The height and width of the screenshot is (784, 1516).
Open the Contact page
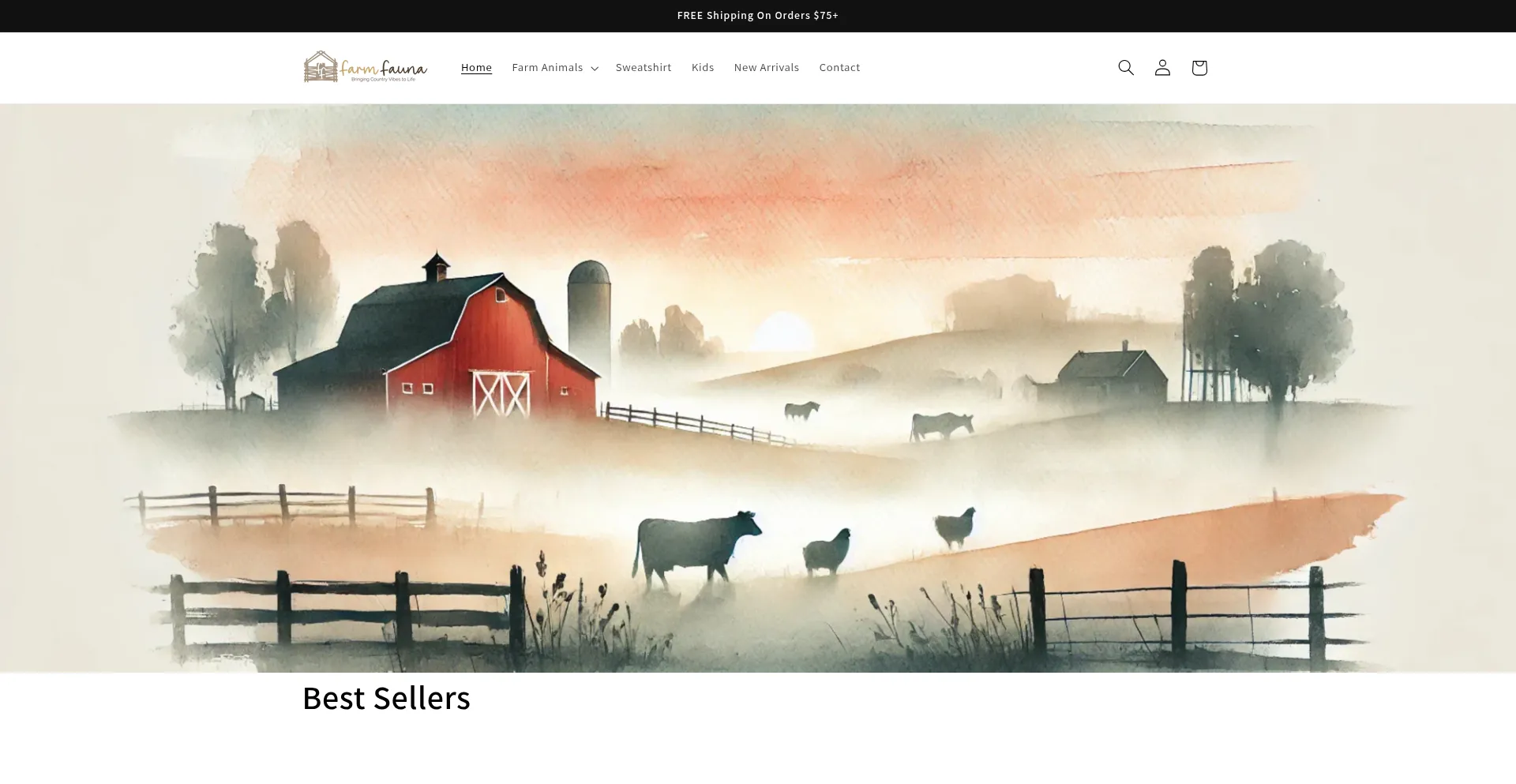[839, 68]
